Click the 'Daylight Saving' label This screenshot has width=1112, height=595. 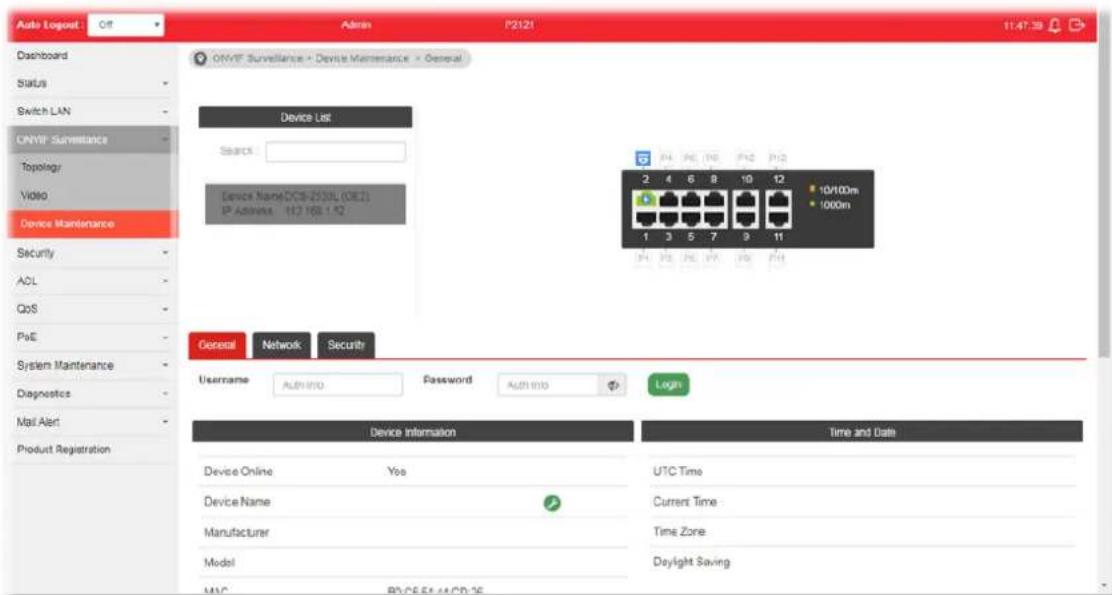click(x=691, y=562)
